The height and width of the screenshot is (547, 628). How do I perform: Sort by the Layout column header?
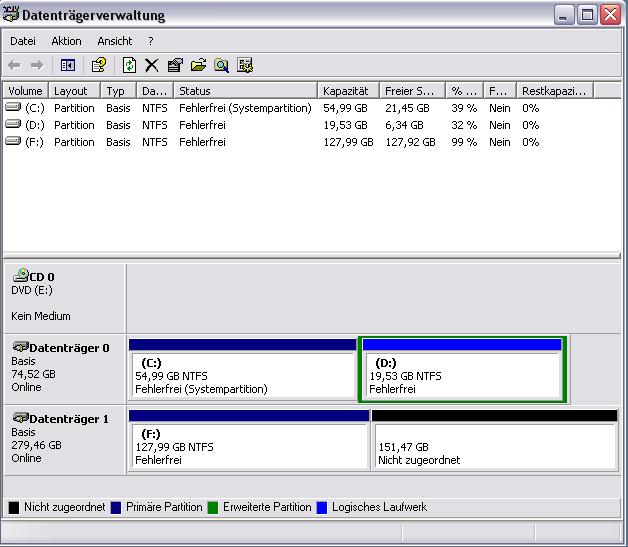[x=74, y=91]
